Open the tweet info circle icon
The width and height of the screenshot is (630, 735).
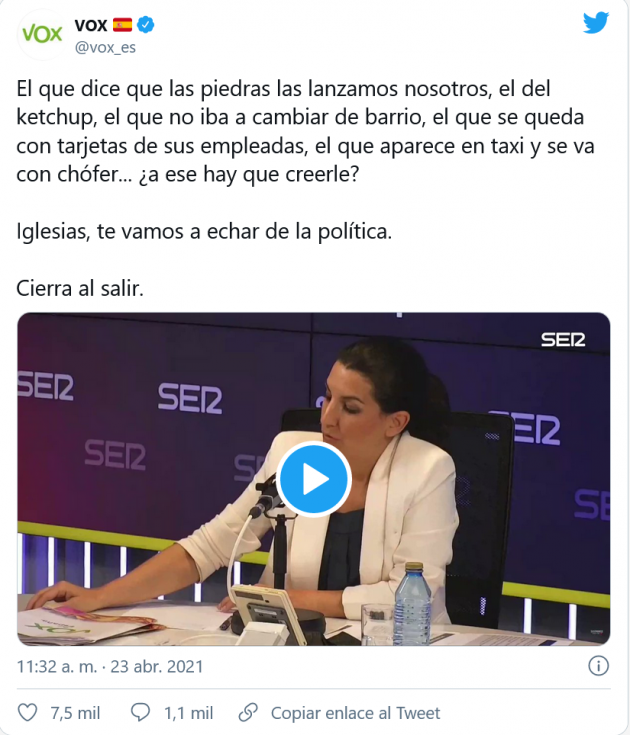coord(598,666)
